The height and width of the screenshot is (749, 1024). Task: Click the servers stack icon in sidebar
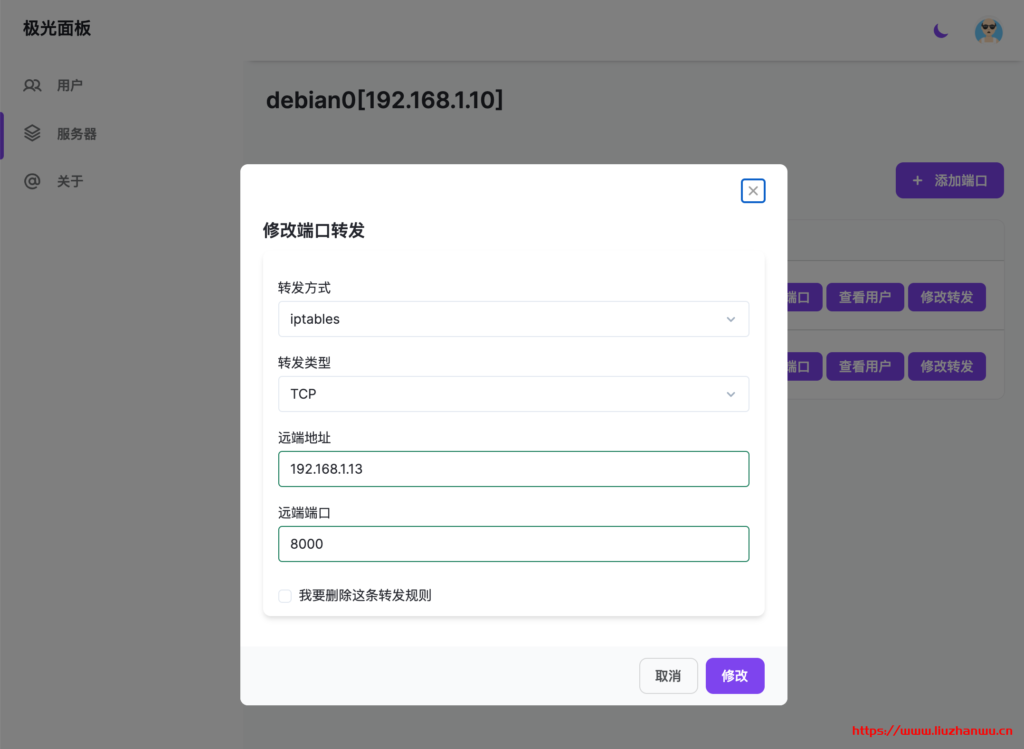pos(32,133)
